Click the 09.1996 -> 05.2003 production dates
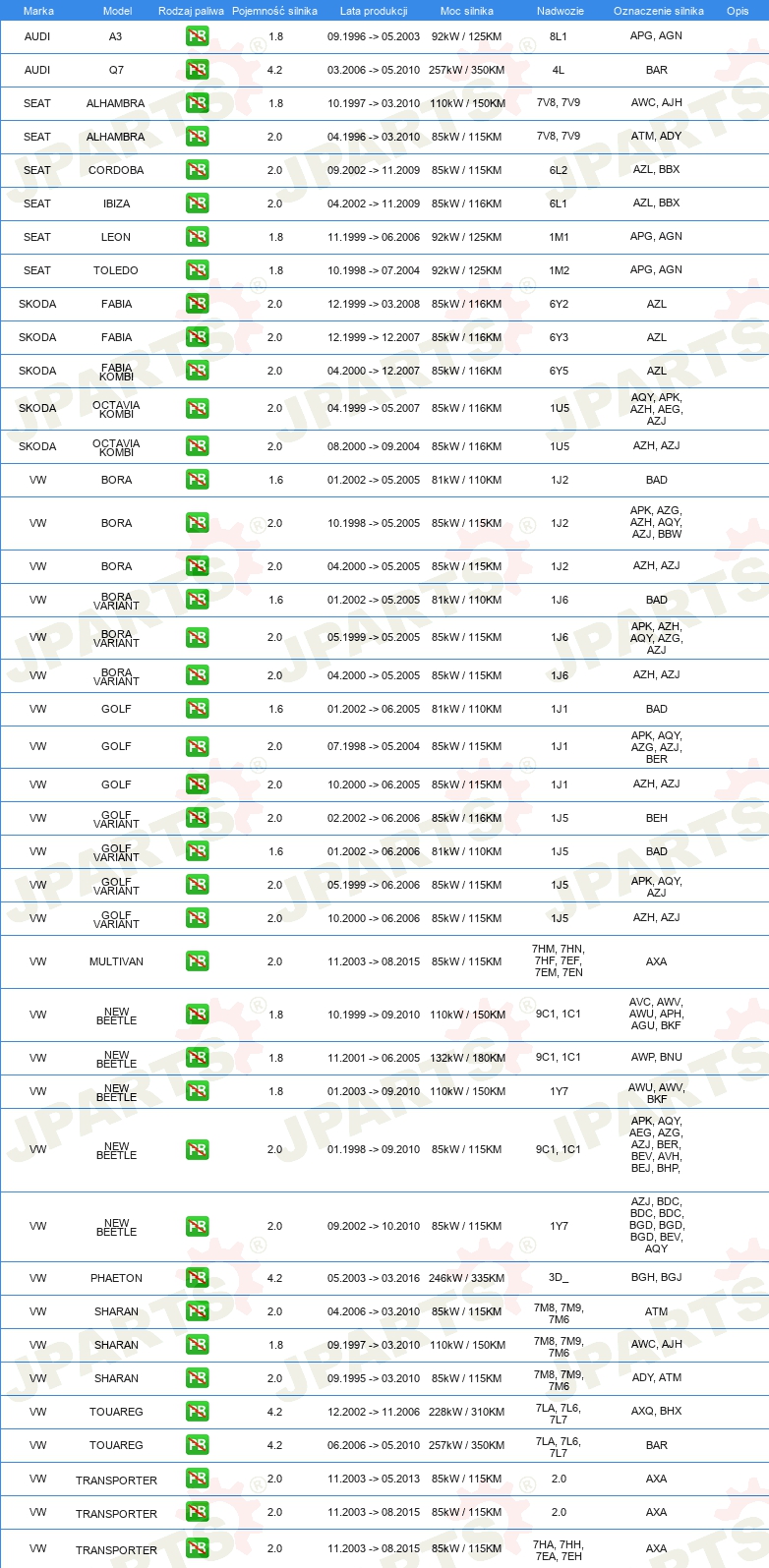This screenshot has width=769, height=1568. (374, 36)
